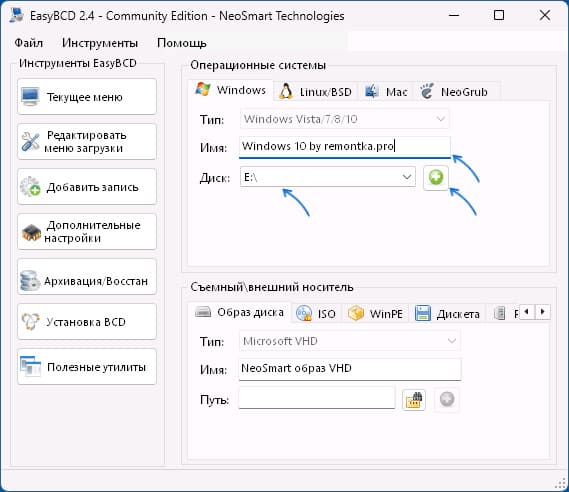Screen dimensions: 569x492
Task: Open folder browse icon next to Путь
Action: 414,399
